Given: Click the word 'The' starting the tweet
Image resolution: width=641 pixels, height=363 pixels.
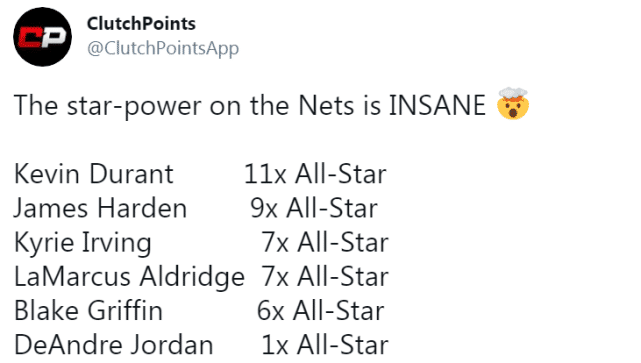Looking at the screenshot, I should [x=36, y=105].
